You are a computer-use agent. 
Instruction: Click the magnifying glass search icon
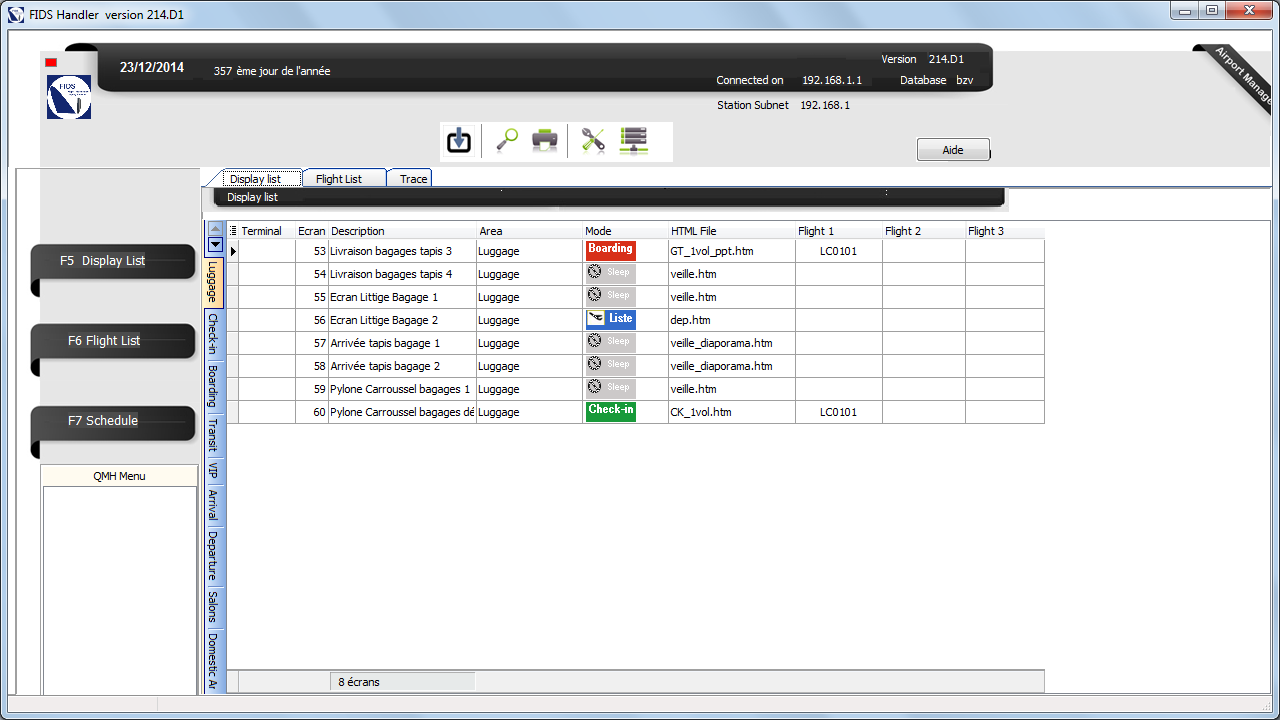coord(506,141)
